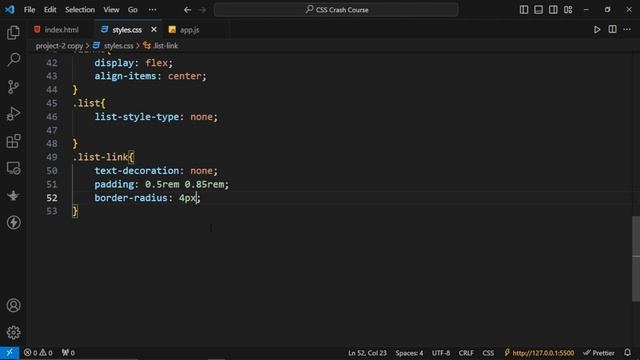Image resolution: width=640 pixels, height=360 pixels.
Task: Toggle the primary side bar layout icon
Action: tap(524, 9)
